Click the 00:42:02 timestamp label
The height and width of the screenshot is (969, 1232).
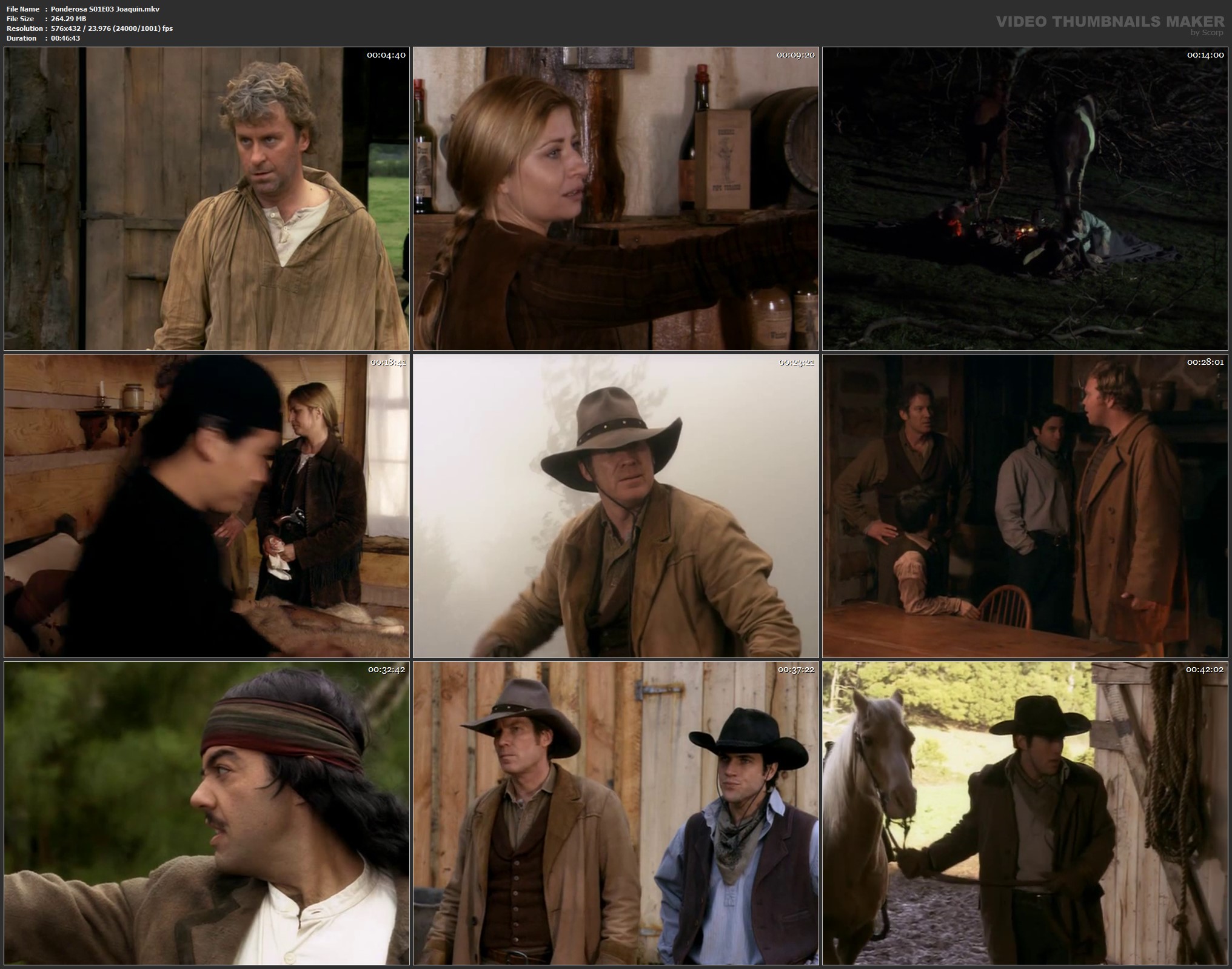click(x=1205, y=670)
